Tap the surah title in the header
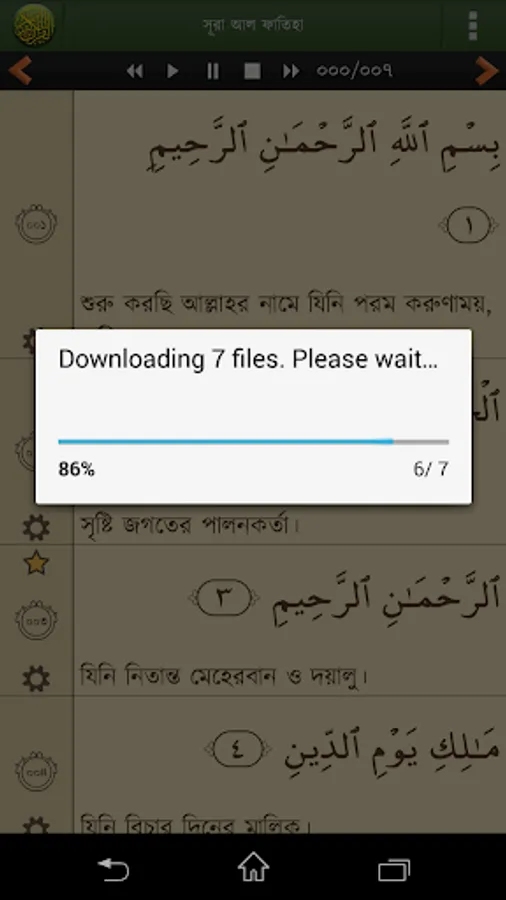The height and width of the screenshot is (900, 506). [253, 25]
